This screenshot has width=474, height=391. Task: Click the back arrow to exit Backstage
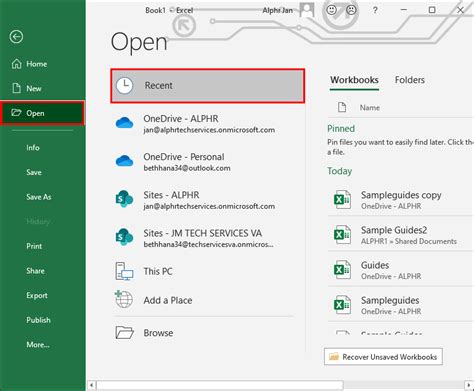point(16,37)
